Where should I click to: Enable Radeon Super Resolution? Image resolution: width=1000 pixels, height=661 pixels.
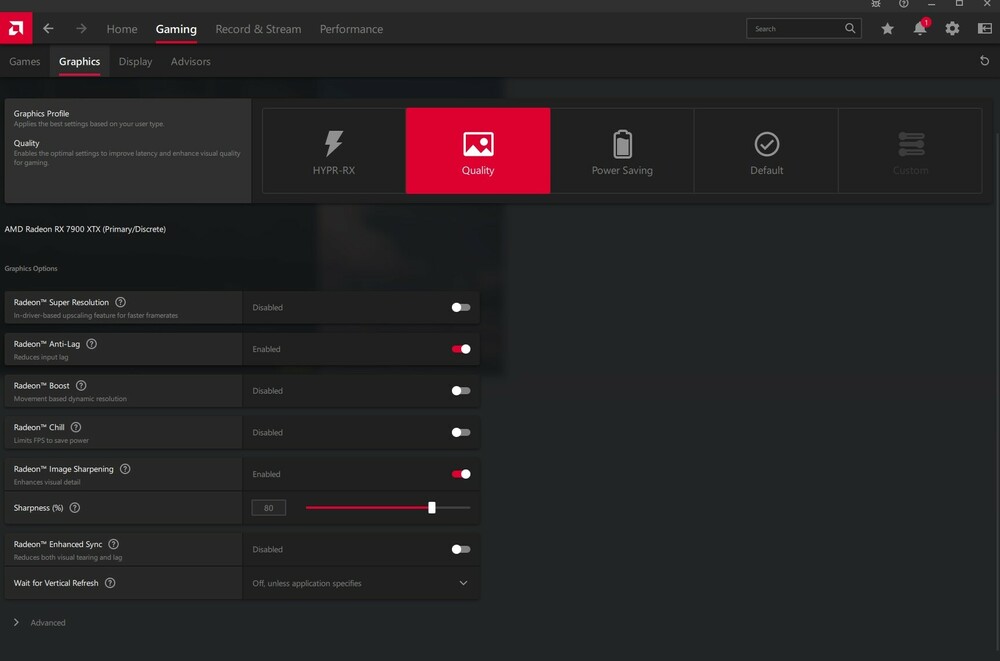pos(460,307)
